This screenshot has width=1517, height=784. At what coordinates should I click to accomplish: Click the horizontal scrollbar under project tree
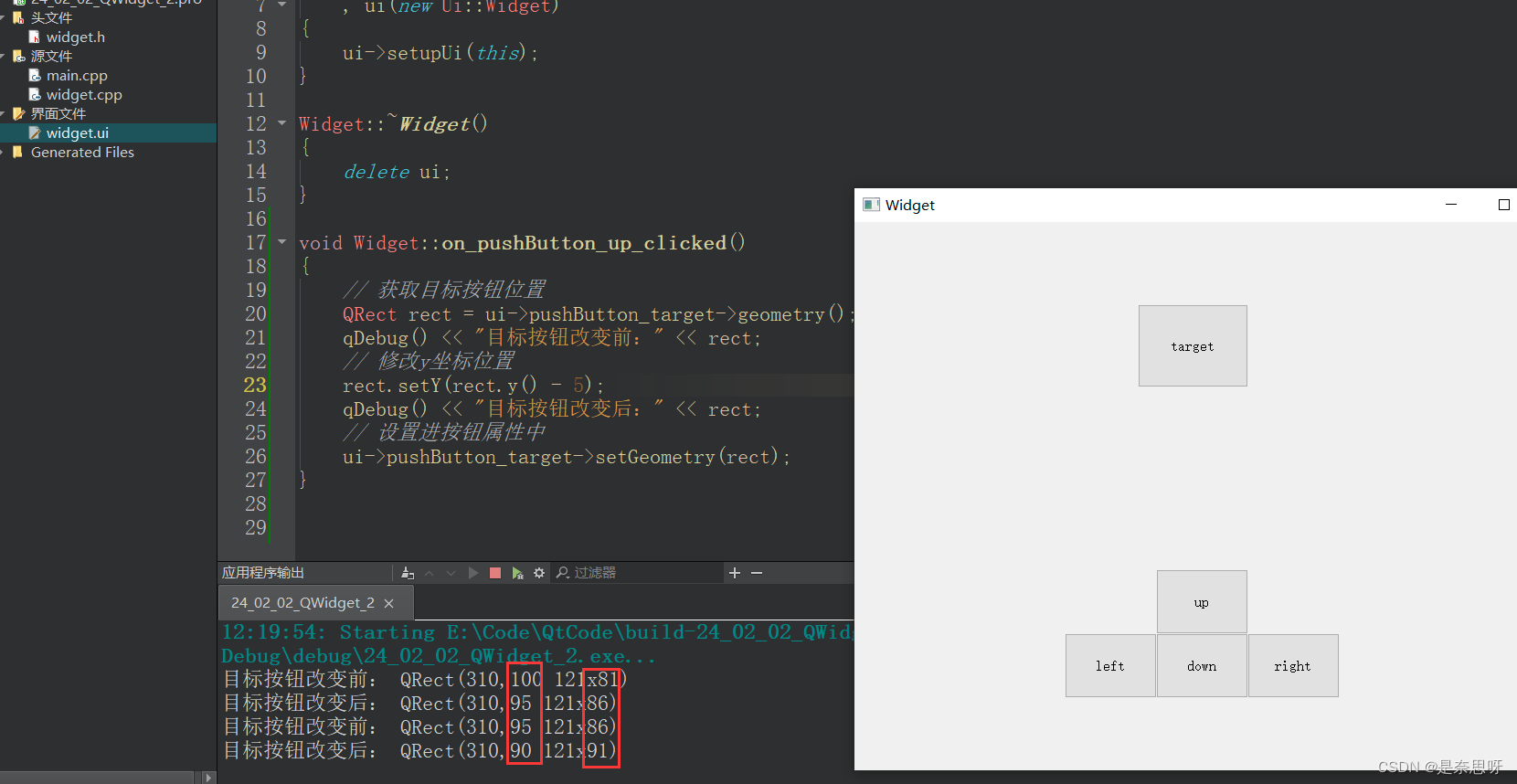[x=97, y=778]
